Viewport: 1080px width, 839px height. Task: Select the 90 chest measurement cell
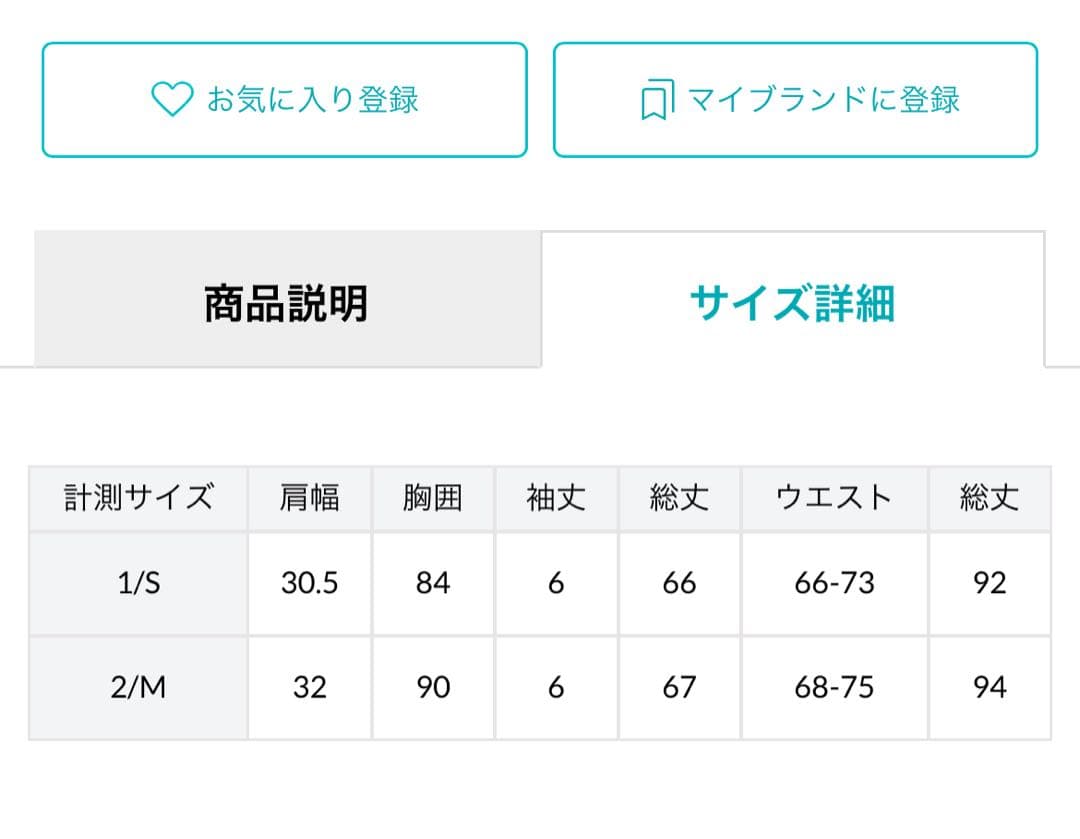pyautogui.click(x=433, y=688)
